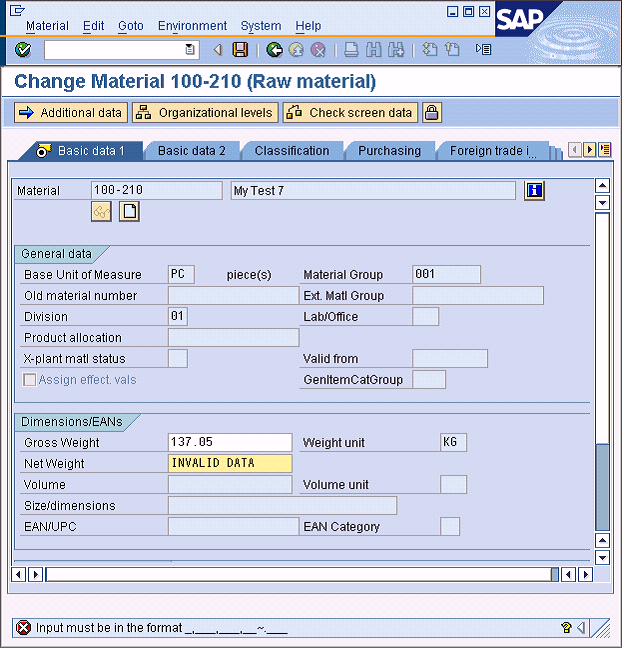The height and width of the screenshot is (648, 623).
Task: Click the green Enter checkmark icon
Action: click(x=23, y=50)
